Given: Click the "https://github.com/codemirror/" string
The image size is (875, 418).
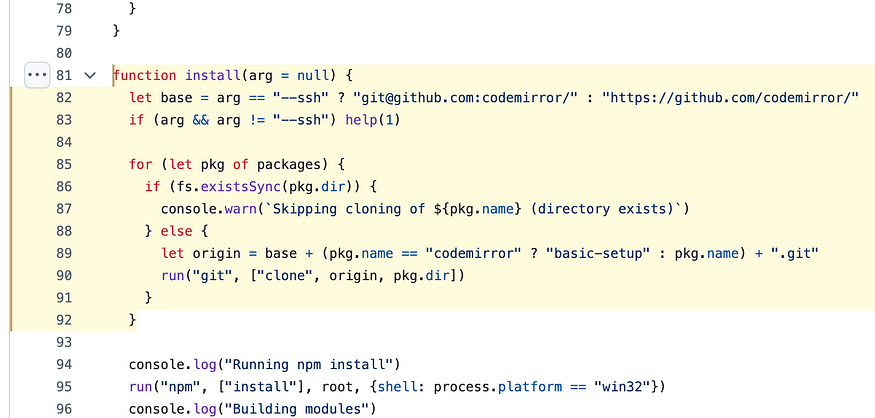Looking at the screenshot, I should tap(730, 98).
